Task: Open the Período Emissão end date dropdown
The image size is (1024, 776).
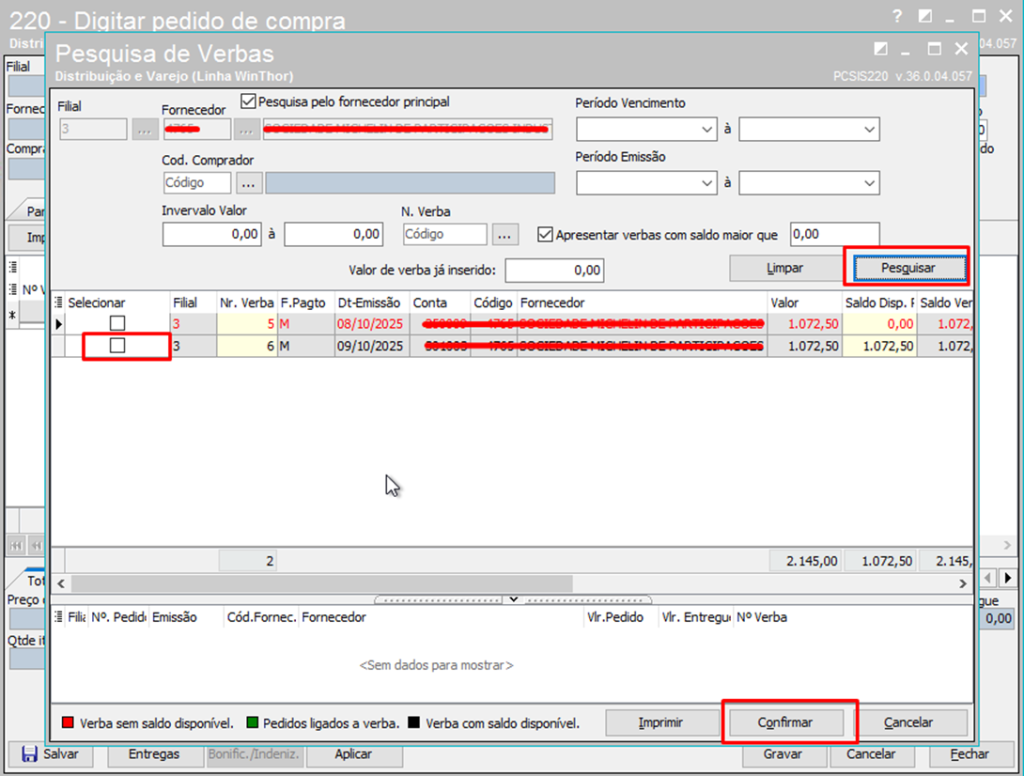Action: tap(869, 183)
